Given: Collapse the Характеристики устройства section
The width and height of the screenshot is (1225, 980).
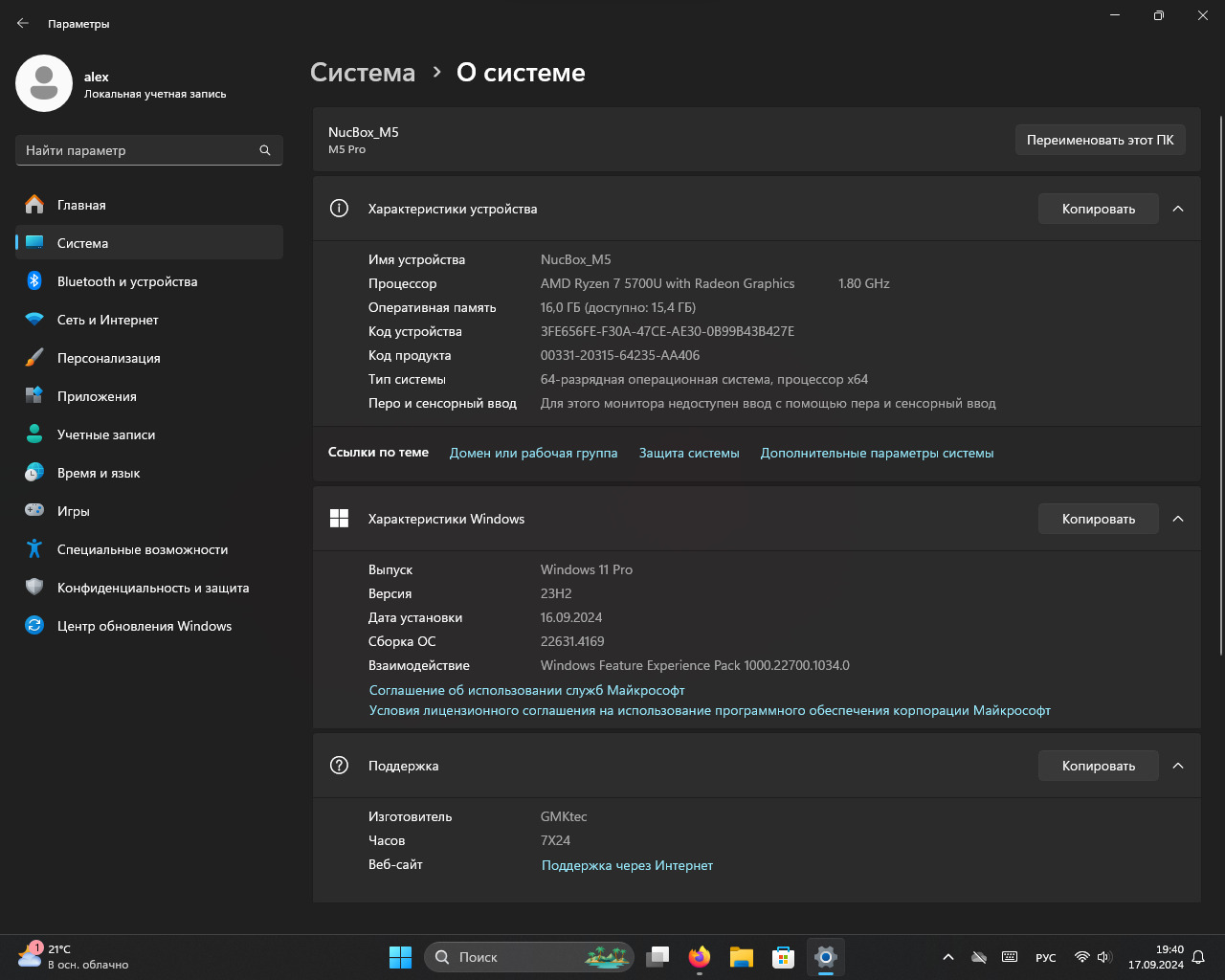Looking at the screenshot, I should [x=1178, y=209].
